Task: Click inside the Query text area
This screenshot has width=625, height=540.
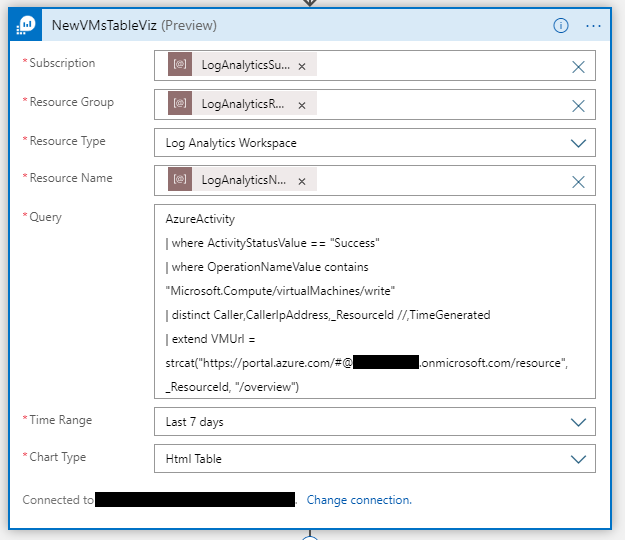Action: (x=375, y=302)
